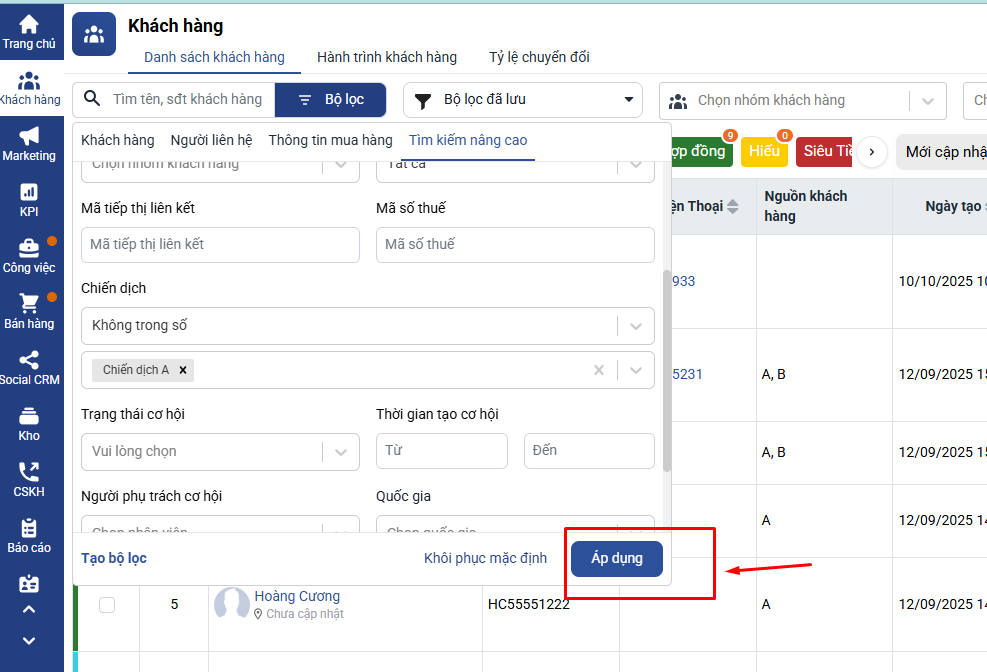Select the Thông tin mua hàng tab
Screen dimensions: 987x672
coord(330,140)
